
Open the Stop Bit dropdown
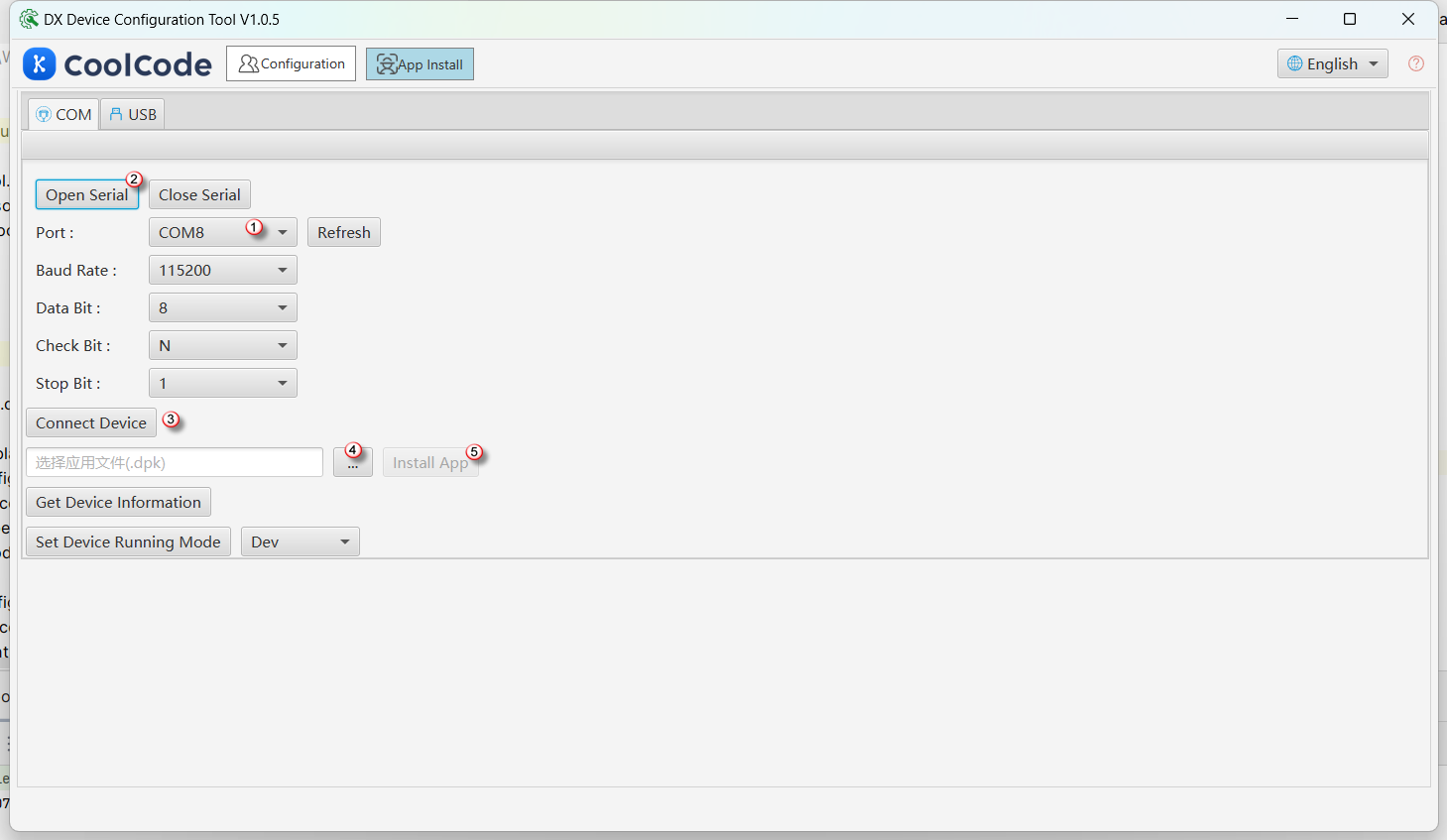click(x=222, y=383)
